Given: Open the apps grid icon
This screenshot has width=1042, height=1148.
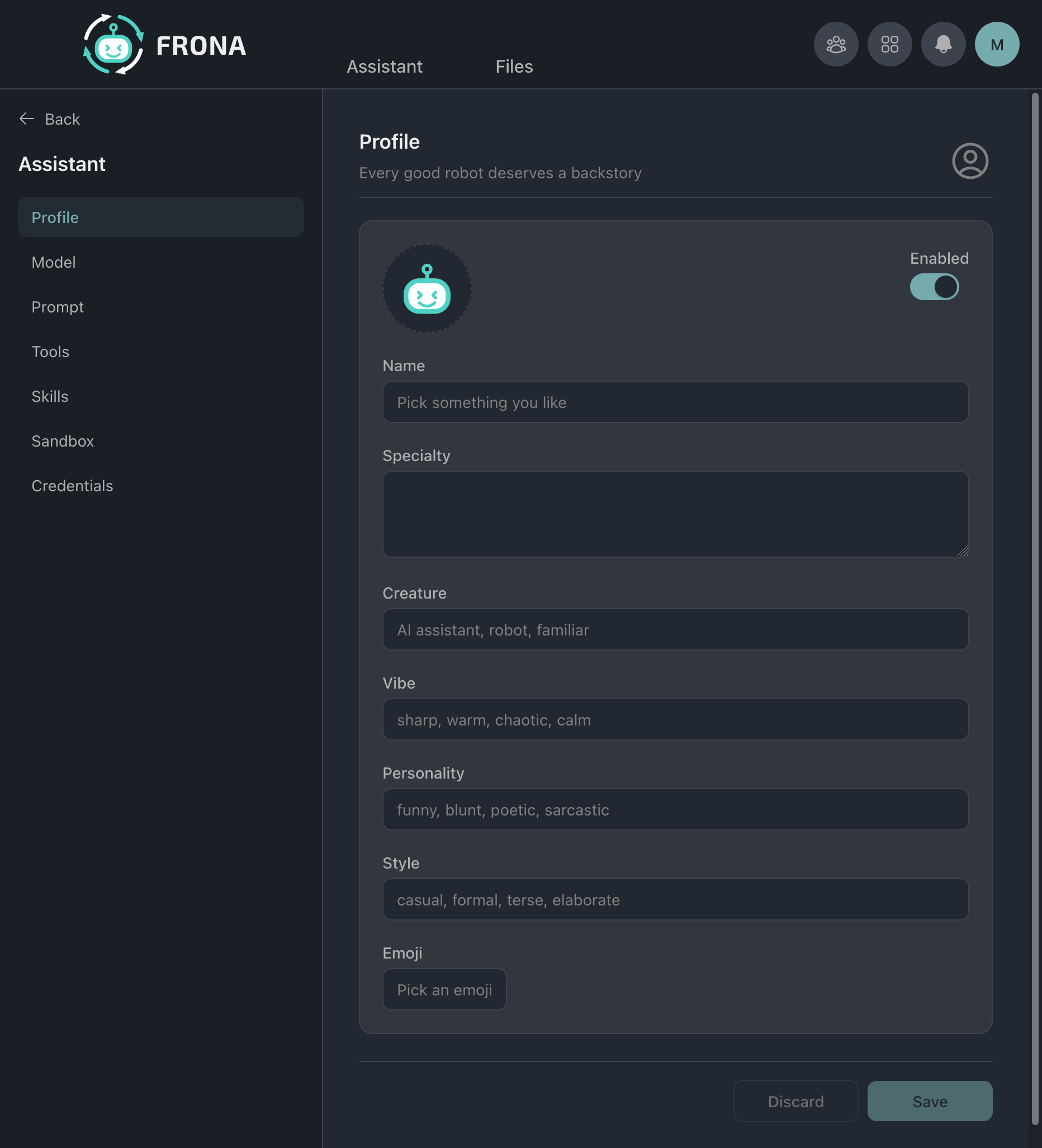Looking at the screenshot, I should click(889, 44).
